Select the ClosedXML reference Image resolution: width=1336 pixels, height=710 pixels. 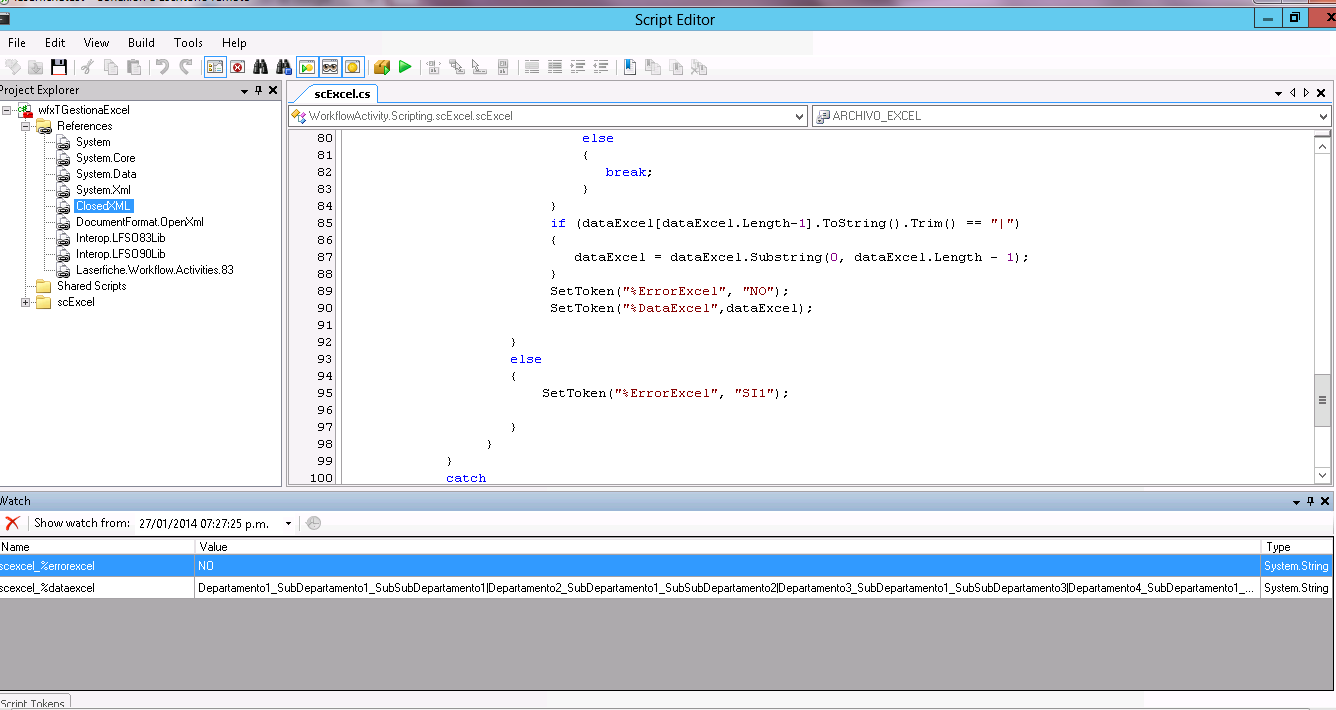click(x=103, y=206)
